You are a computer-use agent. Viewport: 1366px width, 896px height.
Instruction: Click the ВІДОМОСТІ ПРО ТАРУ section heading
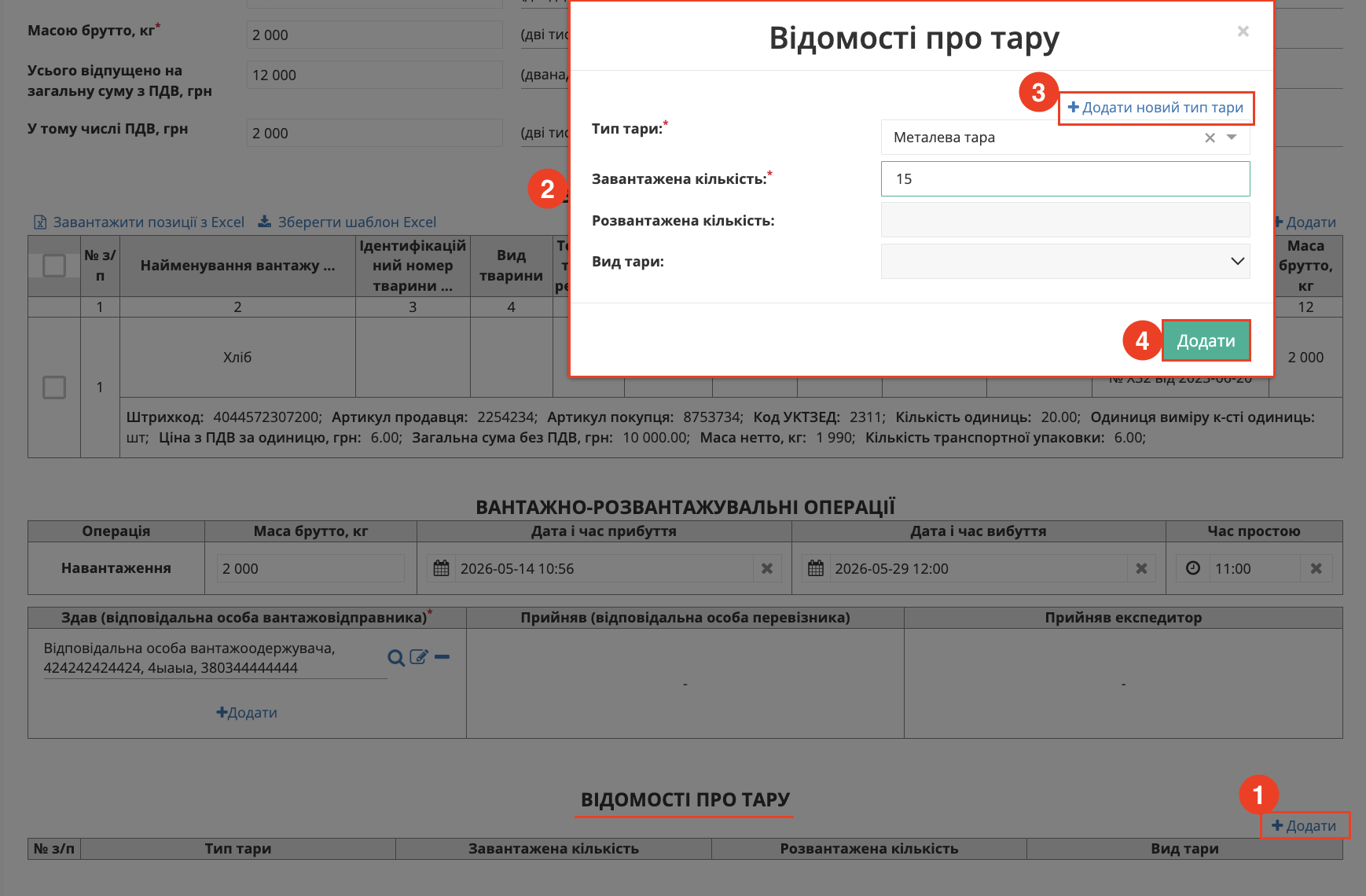(685, 800)
